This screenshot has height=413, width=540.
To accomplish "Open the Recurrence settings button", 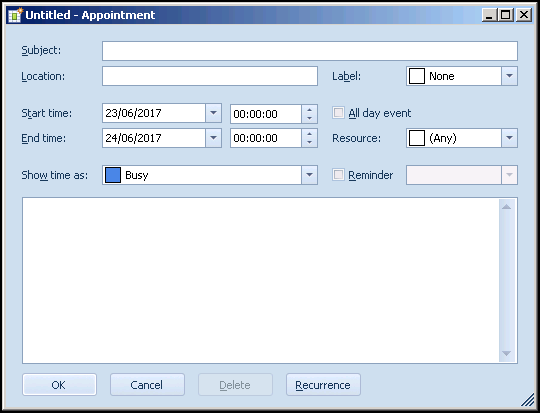I will (x=323, y=384).
